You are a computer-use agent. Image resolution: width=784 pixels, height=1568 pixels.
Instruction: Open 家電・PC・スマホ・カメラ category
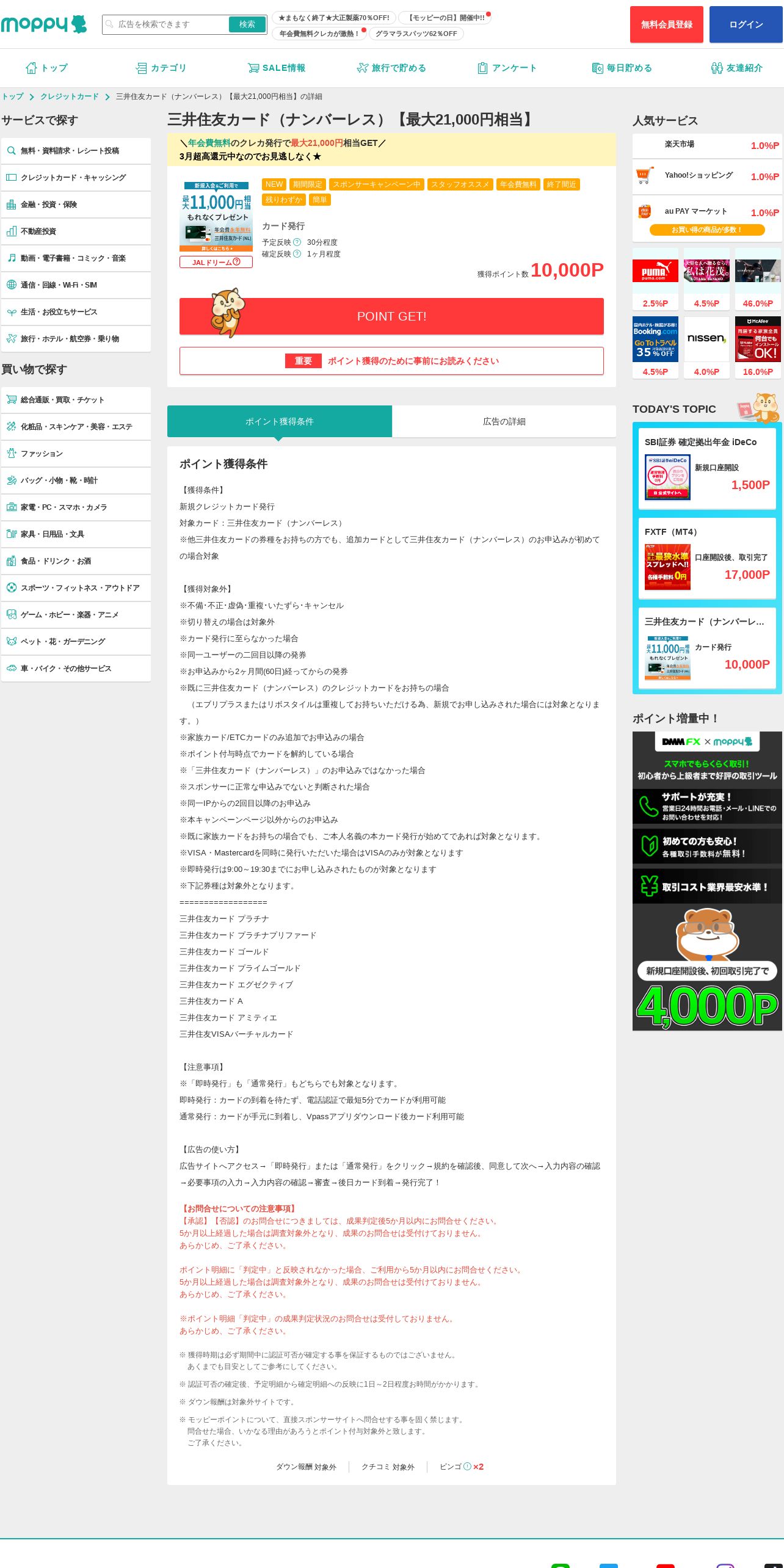pyautogui.click(x=76, y=507)
